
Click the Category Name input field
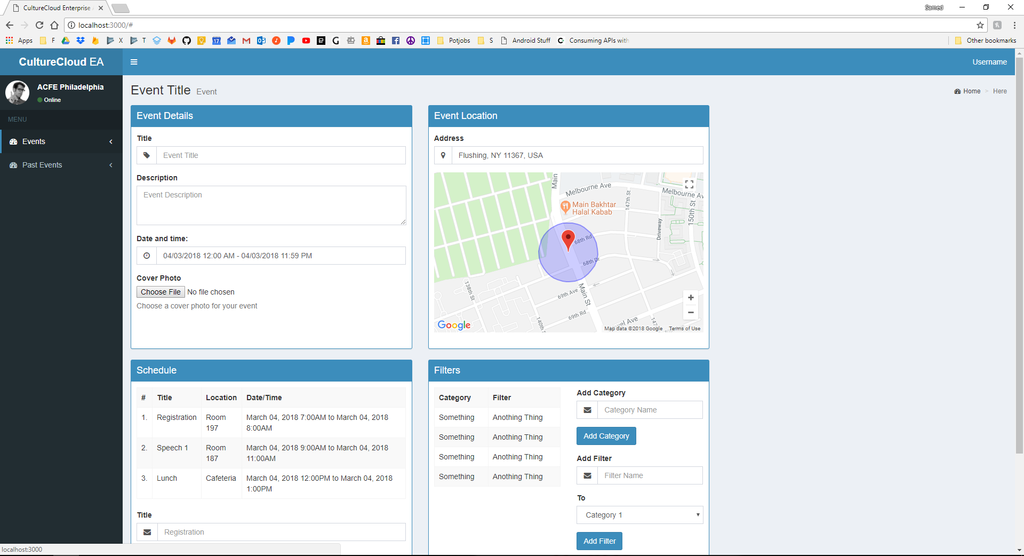[650, 410]
